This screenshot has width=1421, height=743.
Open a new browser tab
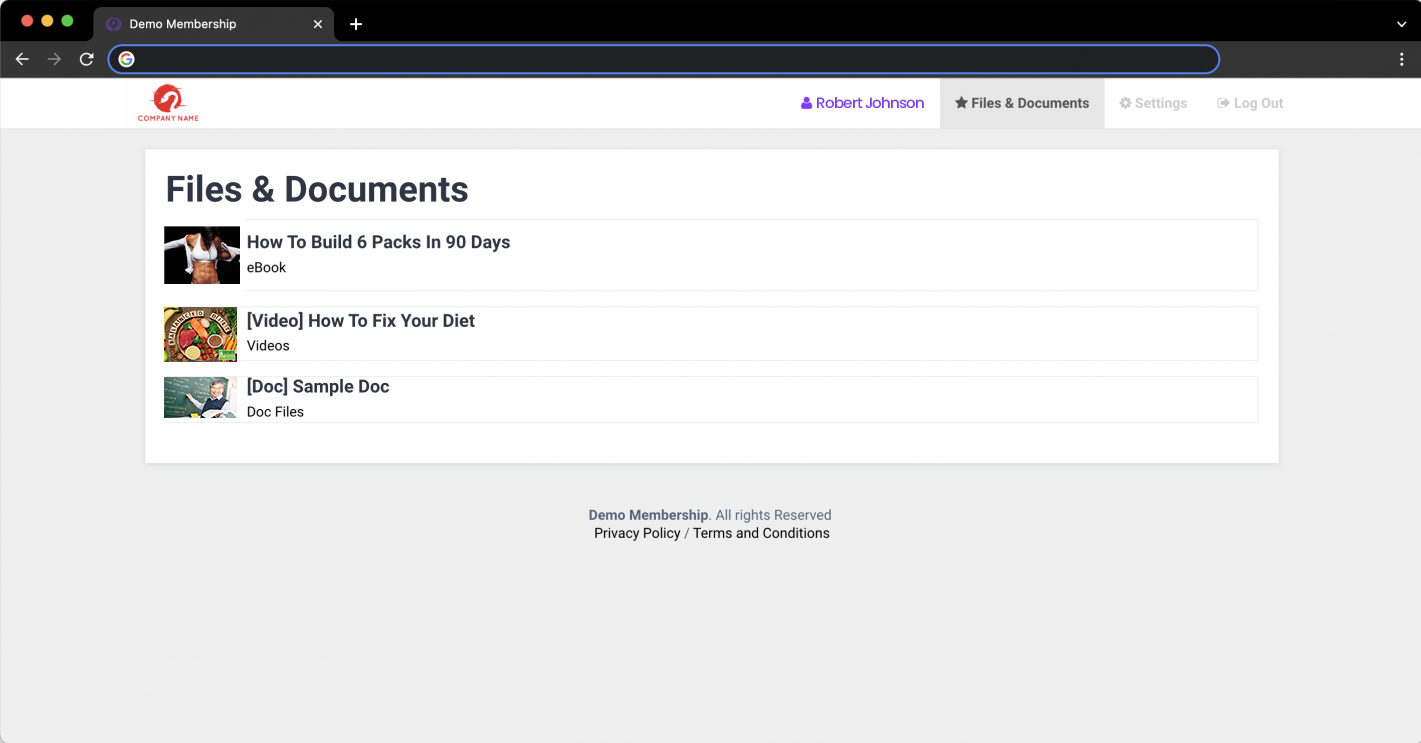356,24
